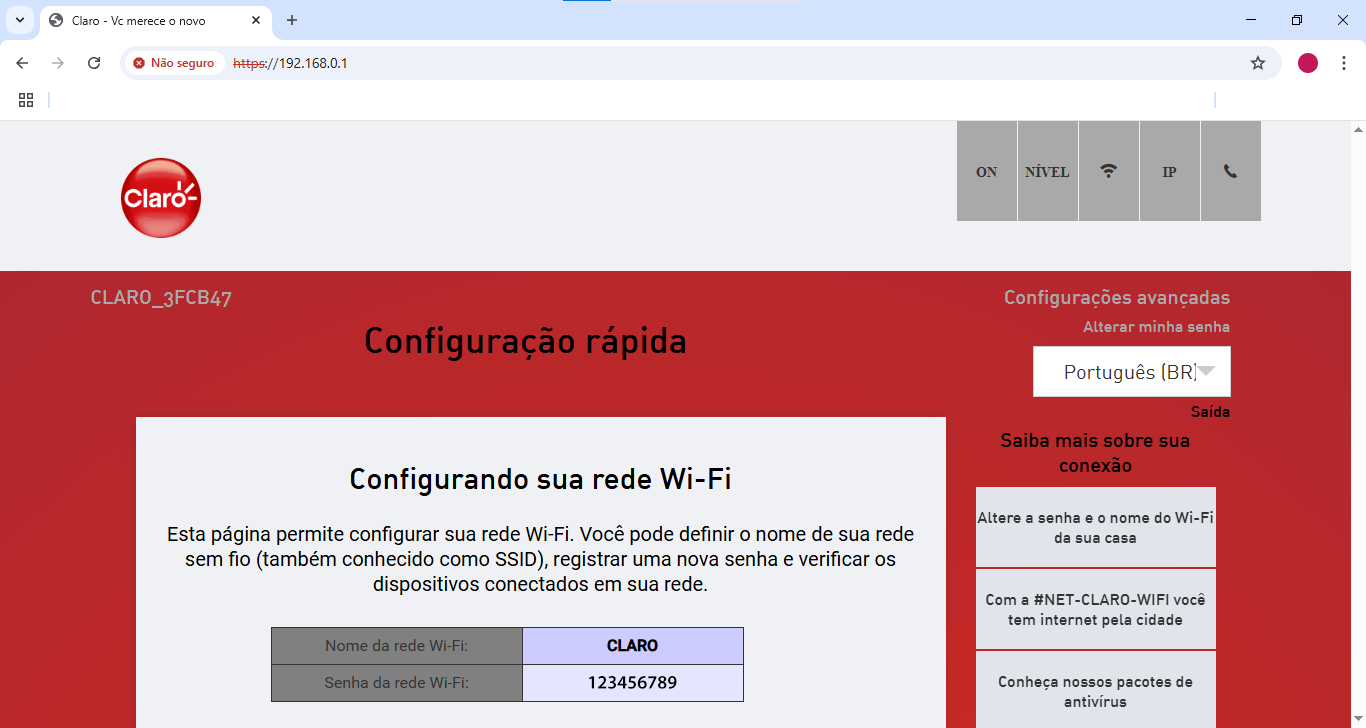Click the Nome da rede Wi-Fi label
This screenshot has width=1366, height=728.
397,646
